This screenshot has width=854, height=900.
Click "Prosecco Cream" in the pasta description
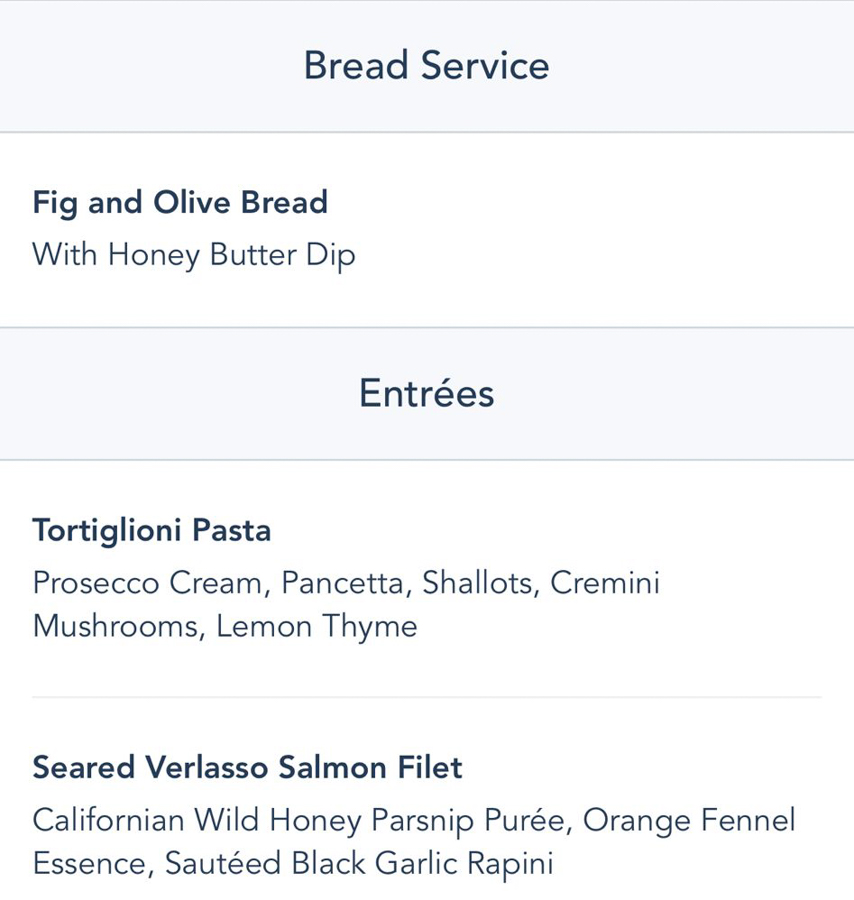click(x=150, y=583)
